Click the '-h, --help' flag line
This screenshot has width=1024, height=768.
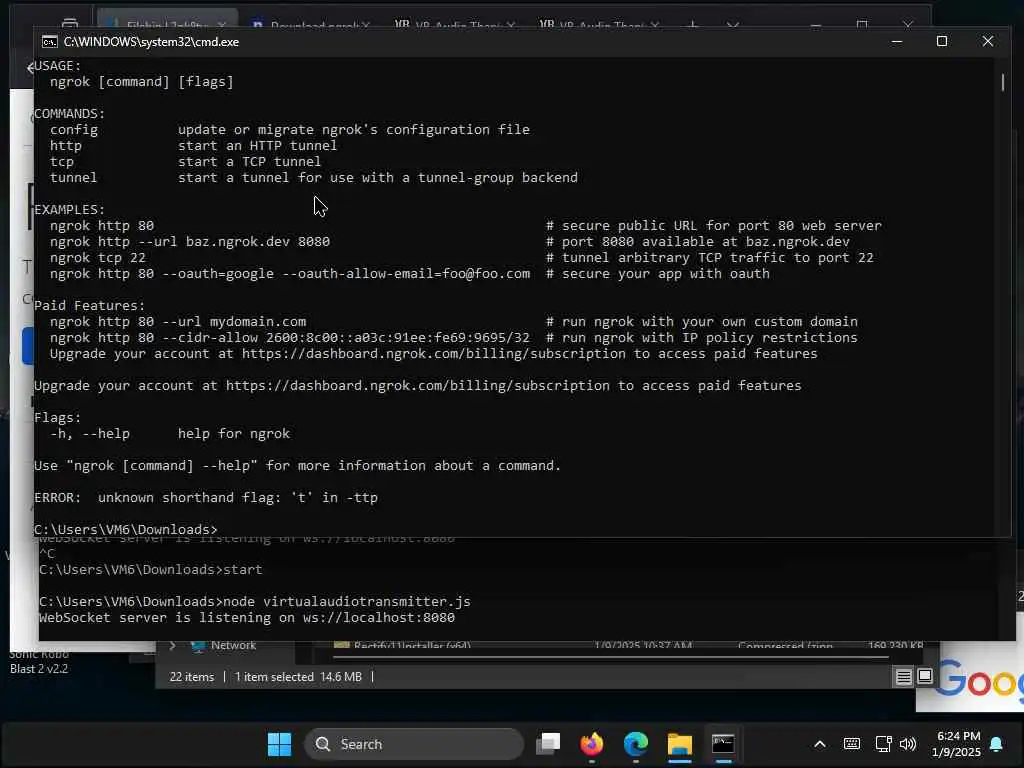pyautogui.click(x=90, y=434)
